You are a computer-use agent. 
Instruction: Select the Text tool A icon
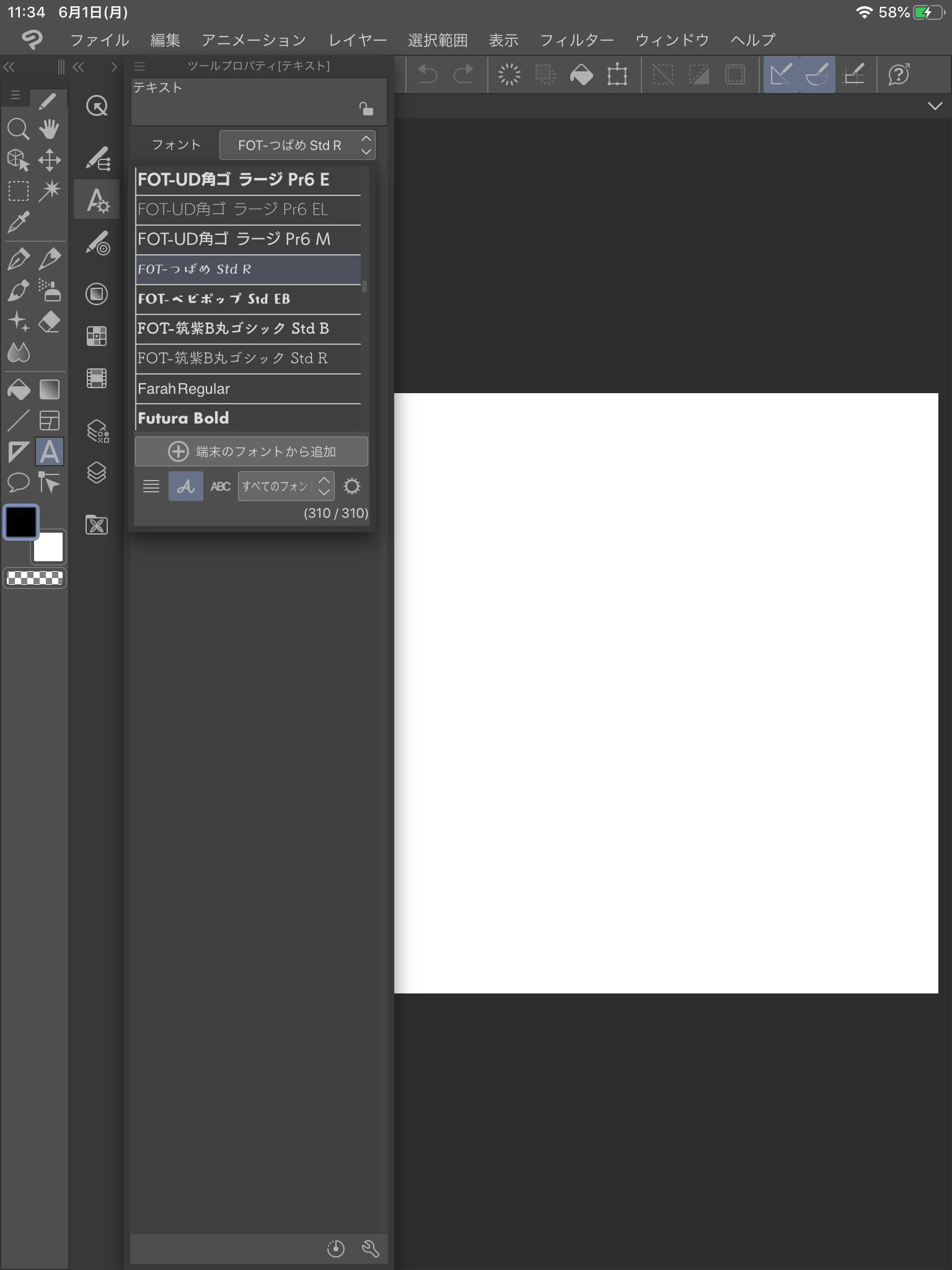50,451
